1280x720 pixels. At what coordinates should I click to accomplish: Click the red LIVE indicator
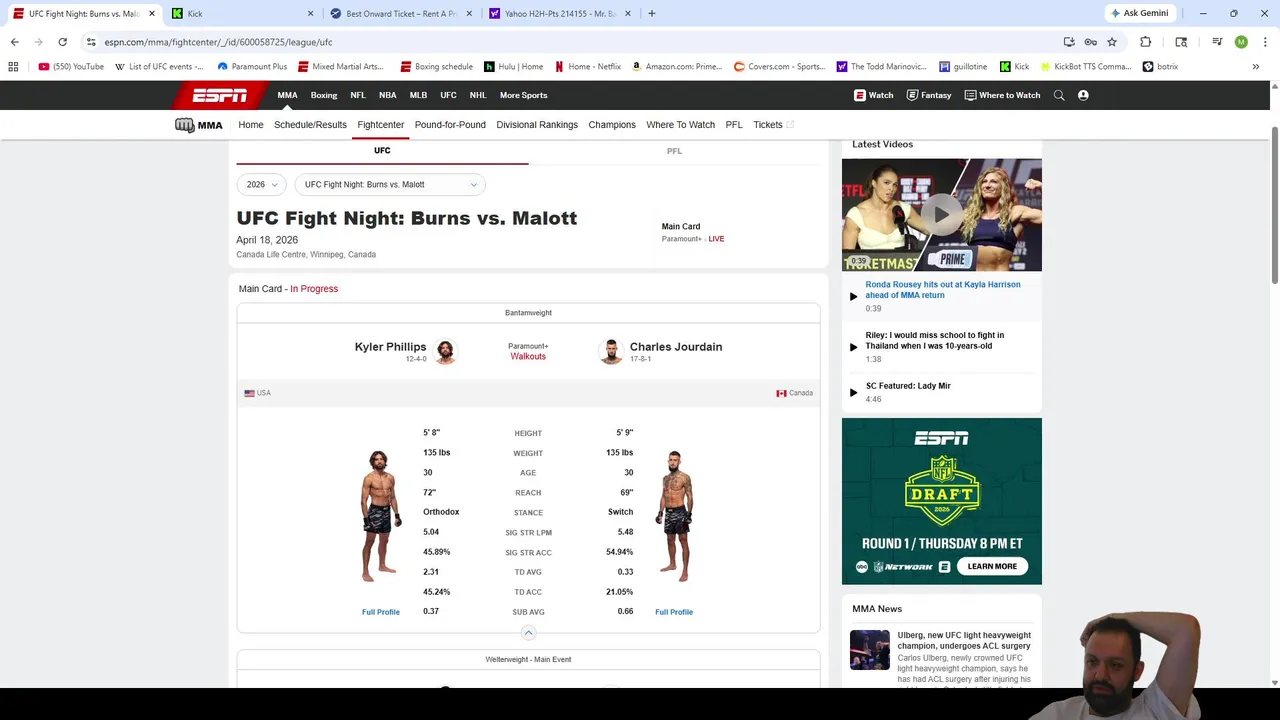point(716,239)
